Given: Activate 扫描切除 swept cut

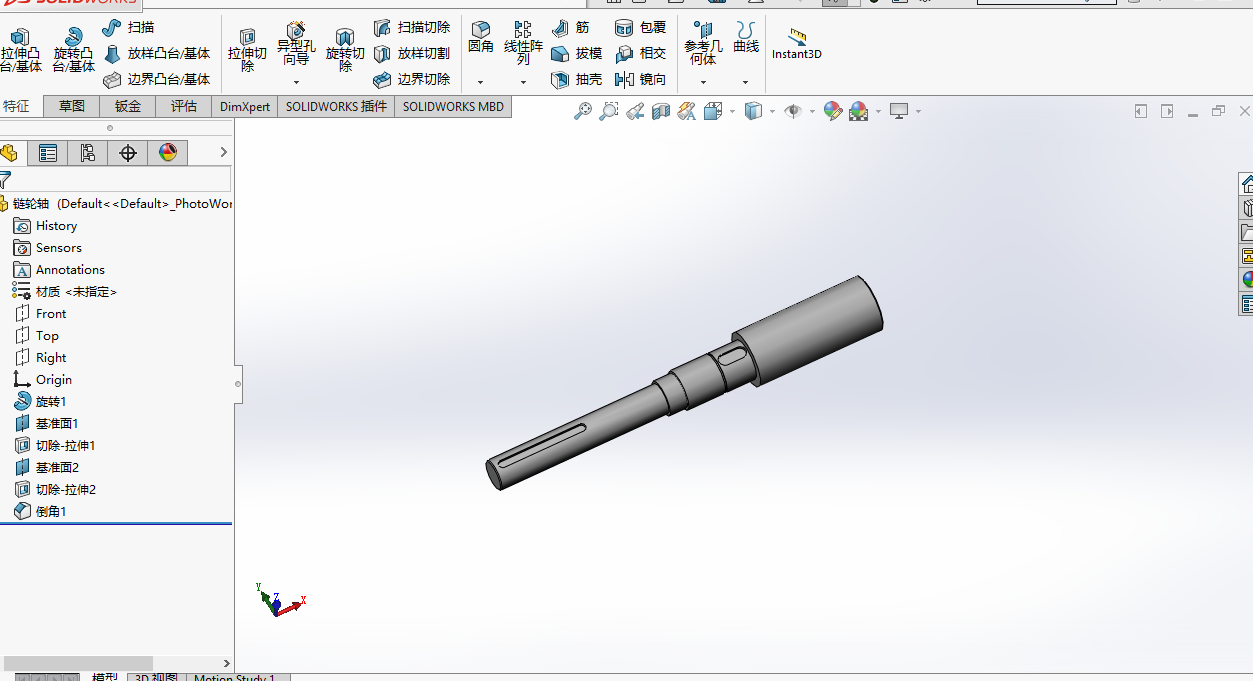Looking at the screenshot, I should point(412,27).
